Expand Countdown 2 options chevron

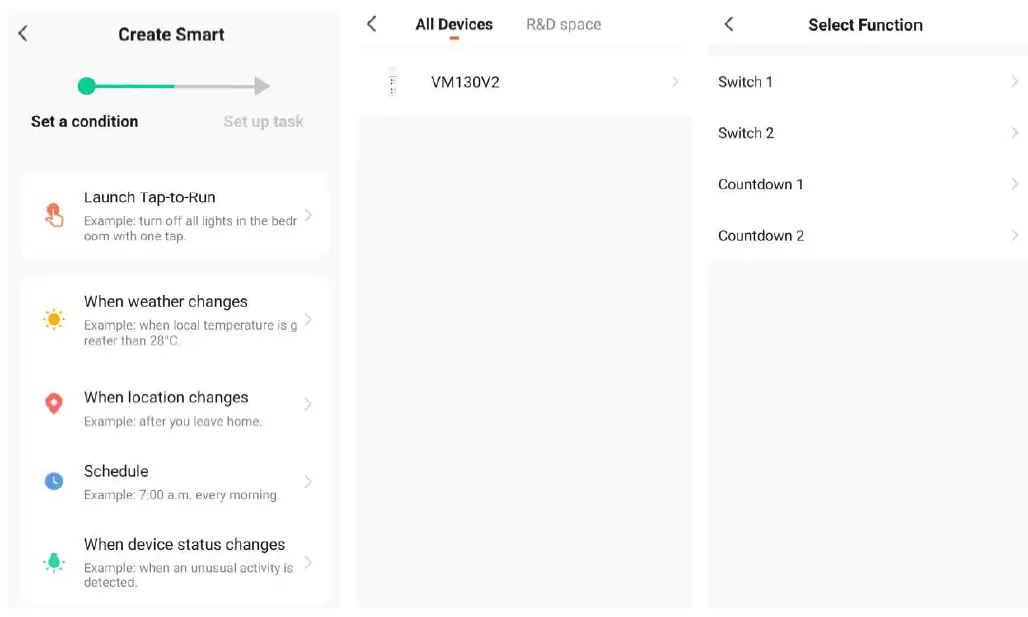(x=1014, y=235)
